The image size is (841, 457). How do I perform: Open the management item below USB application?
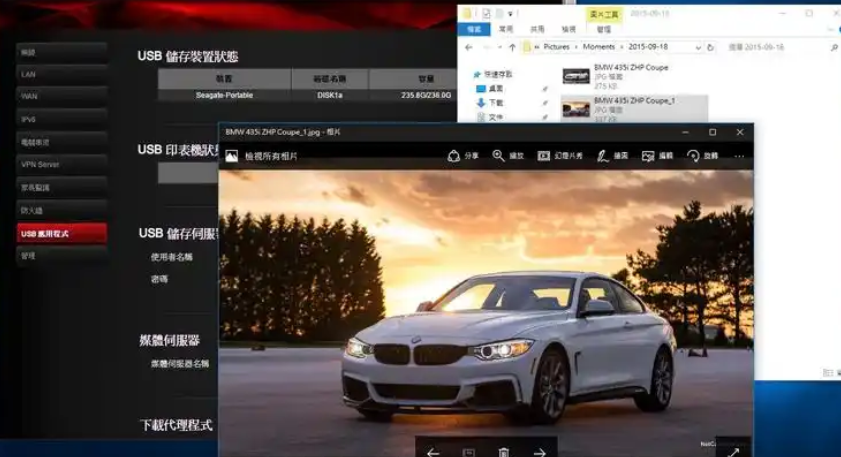tap(62, 256)
